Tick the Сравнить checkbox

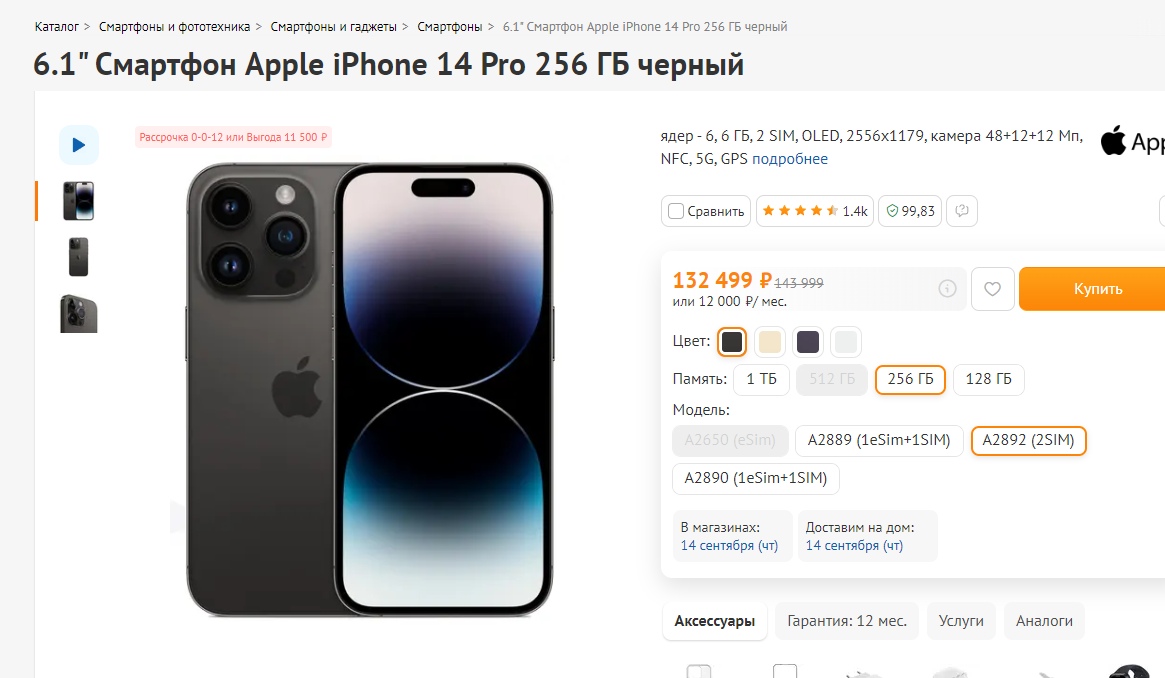(x=675, y=211)
